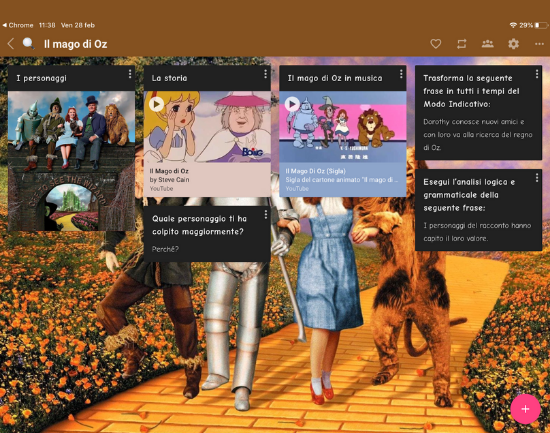Viewport: 550px width, 433px height.
Task: Open options on Esegui l'analisi logica post
Action: pyautogui.click(x=537, y=178)
